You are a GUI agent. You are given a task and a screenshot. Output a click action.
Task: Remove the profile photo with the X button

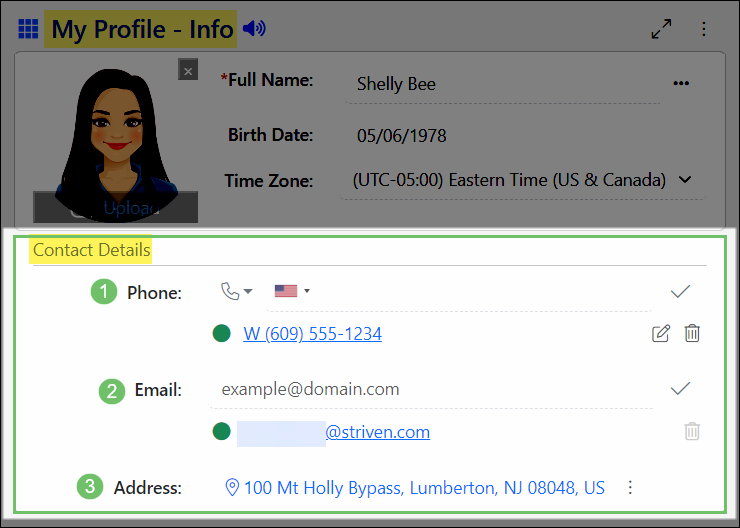pyautogui.click(x=188, y=69)
